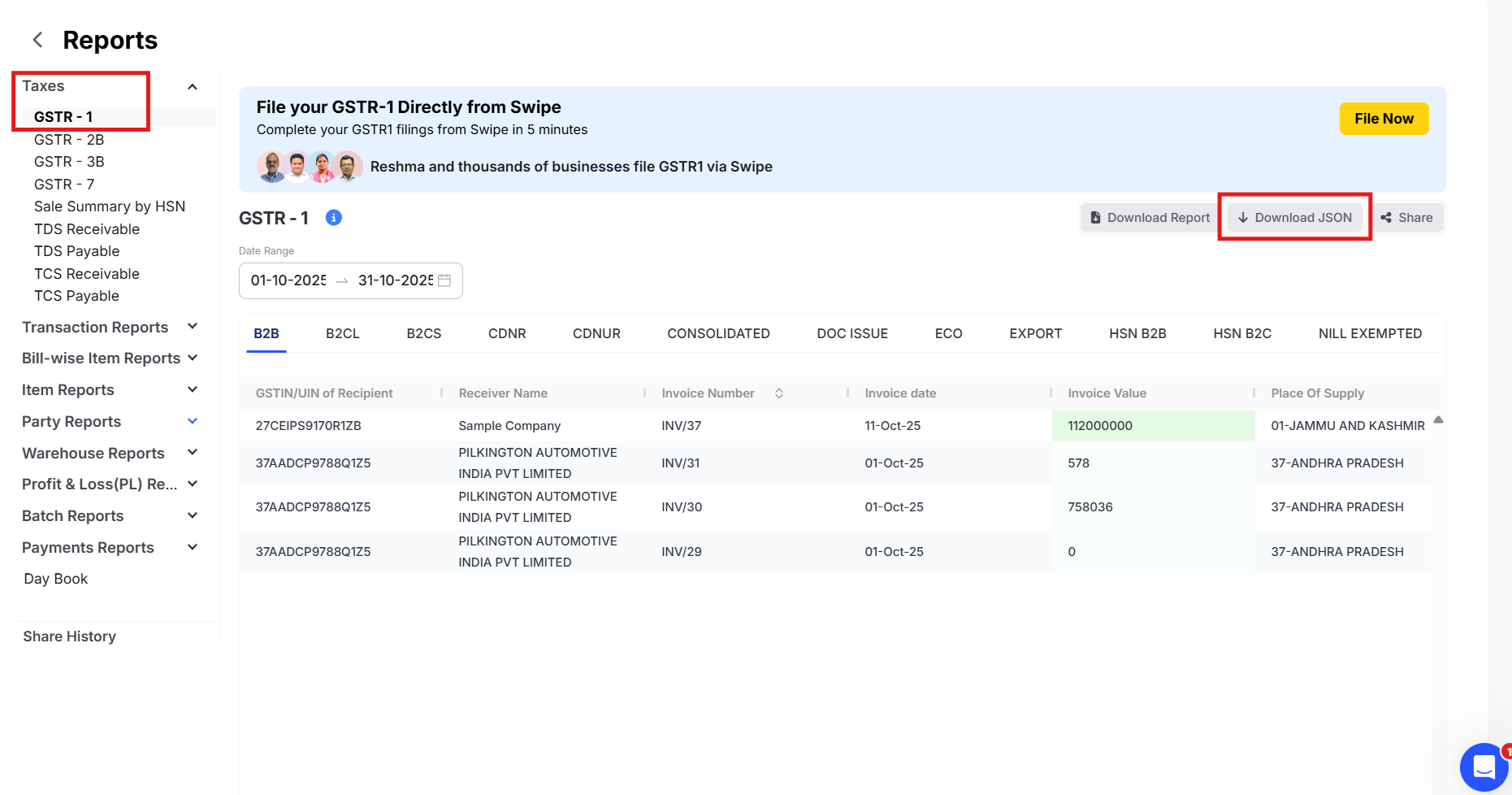Click the back arrow beside Reports
The width and height of the screenshot is (1512, 795).
37,40
